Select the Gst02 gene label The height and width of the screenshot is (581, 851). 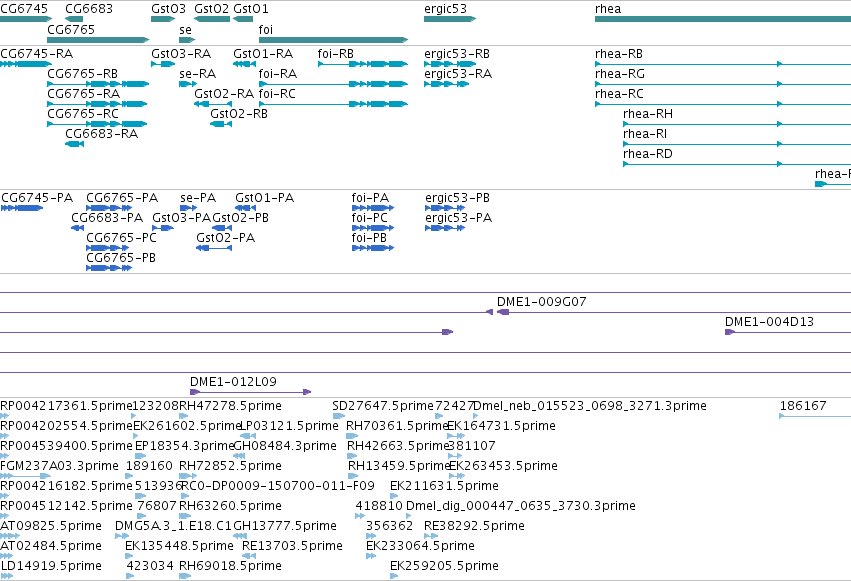(212, 9)
